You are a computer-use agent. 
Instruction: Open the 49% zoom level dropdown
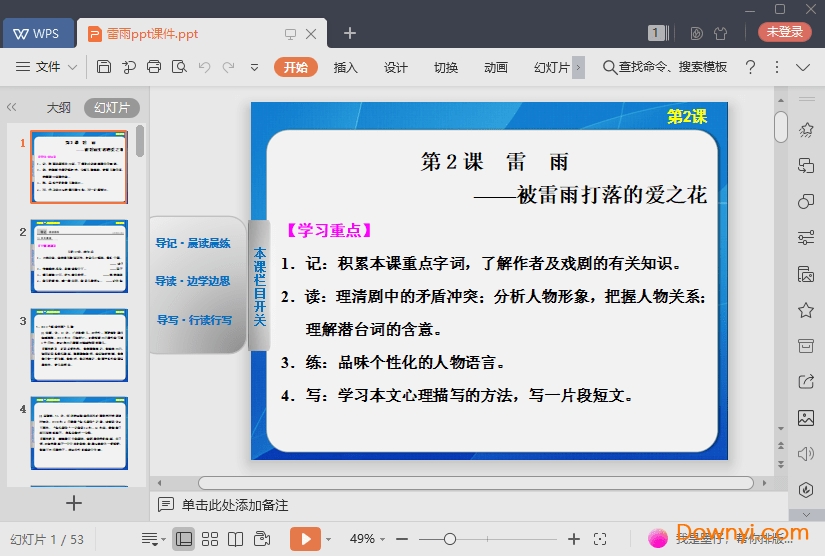pyautogui.click(x=367, y=539)
